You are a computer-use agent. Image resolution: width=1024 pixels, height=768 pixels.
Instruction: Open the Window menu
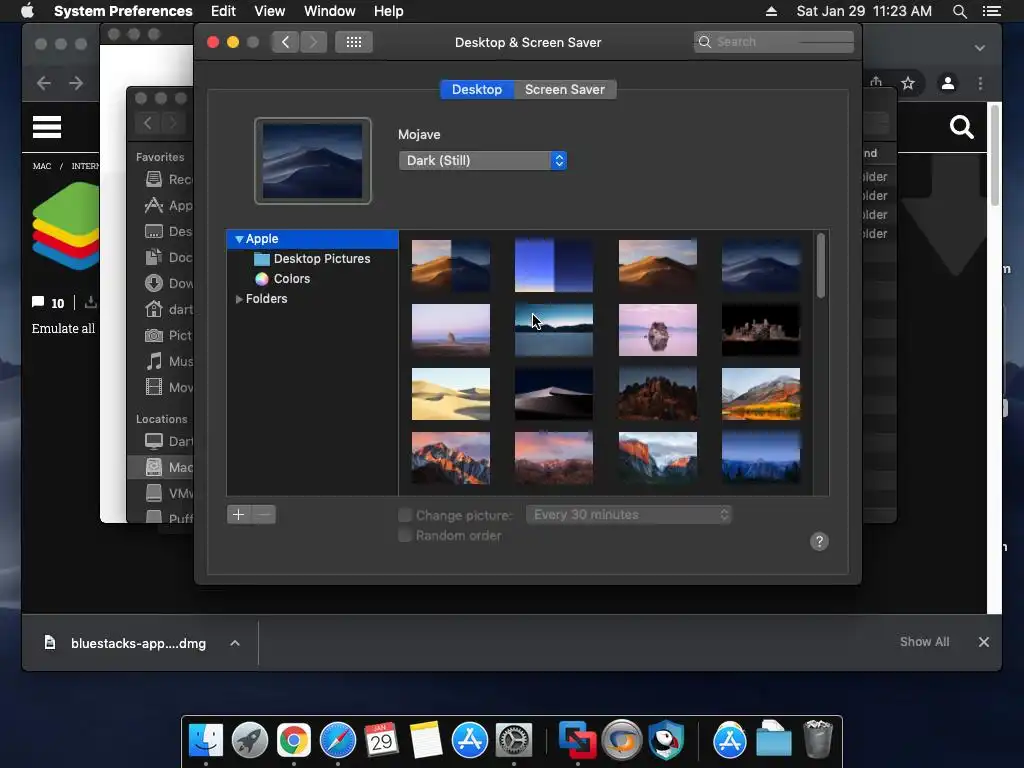[x=330, y=11]
